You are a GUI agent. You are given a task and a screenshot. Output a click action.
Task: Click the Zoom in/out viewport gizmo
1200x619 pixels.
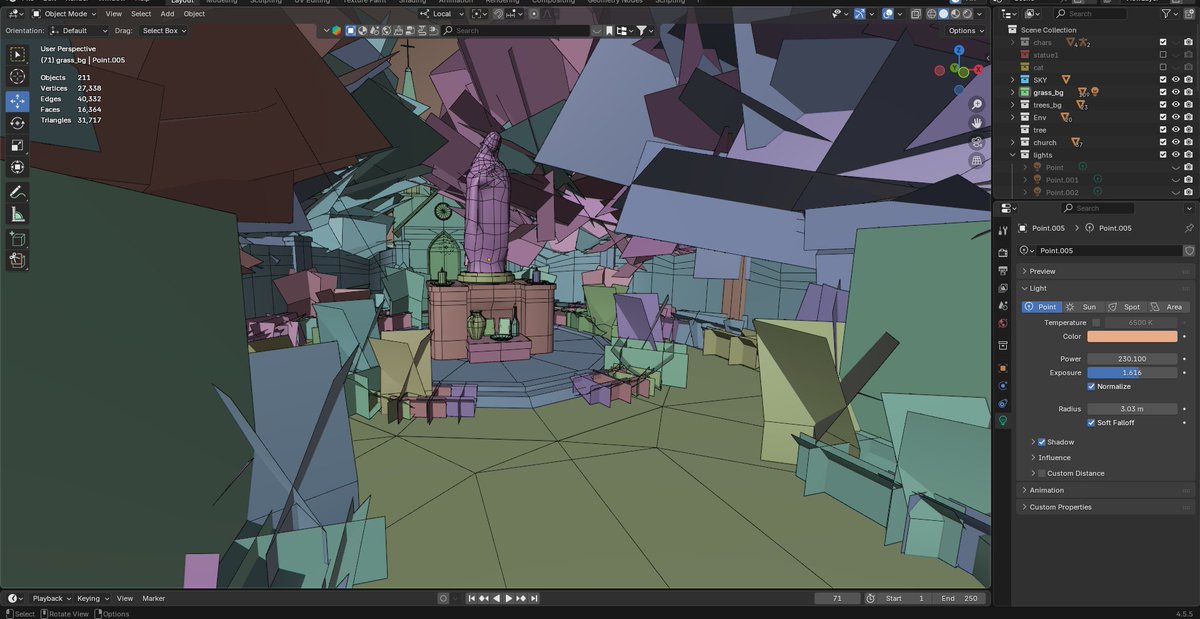pyautogui.click(x=976, y=104)
